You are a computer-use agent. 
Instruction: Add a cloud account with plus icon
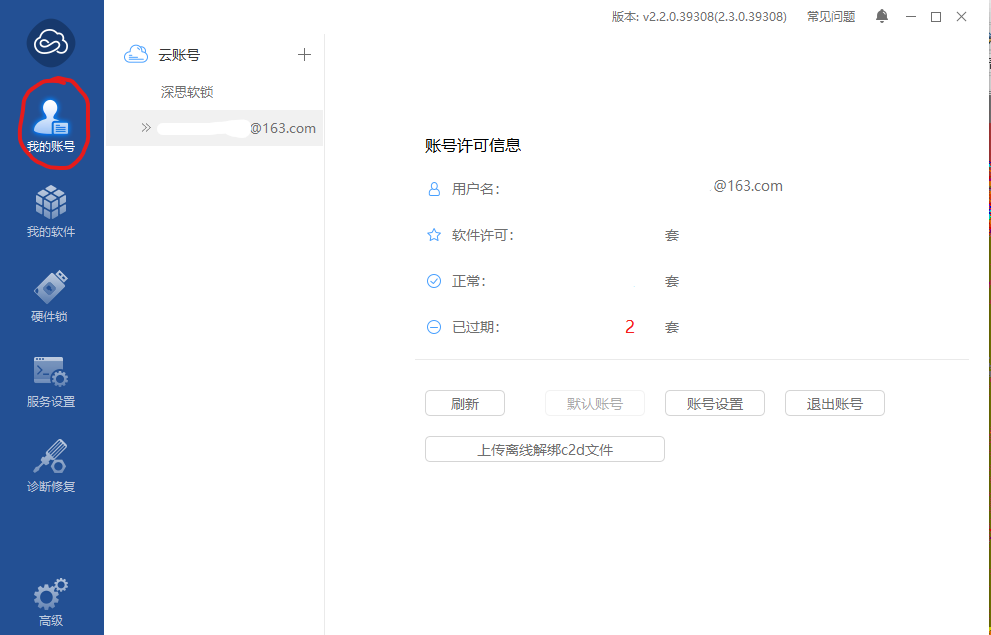305,55
